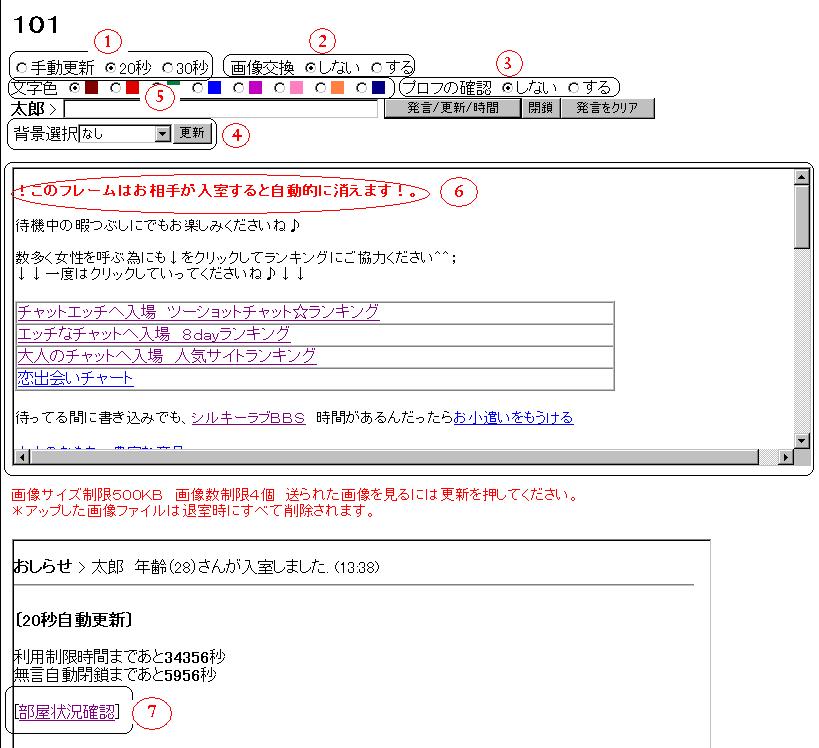Pick the pink text color swatch
The image size is (819, 748).
pyautogui.click(x=281, y=88)
